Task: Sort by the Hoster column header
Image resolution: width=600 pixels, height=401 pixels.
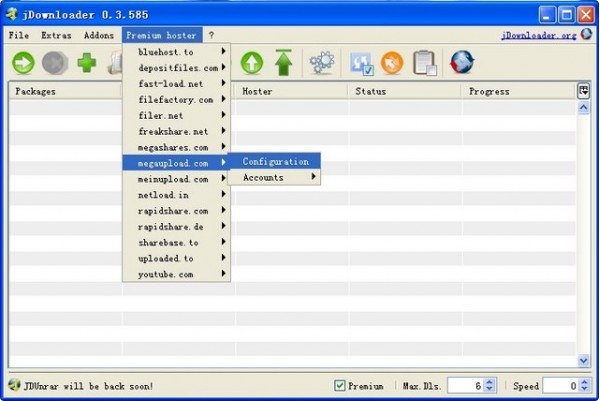Action: [x=291, y=91]
